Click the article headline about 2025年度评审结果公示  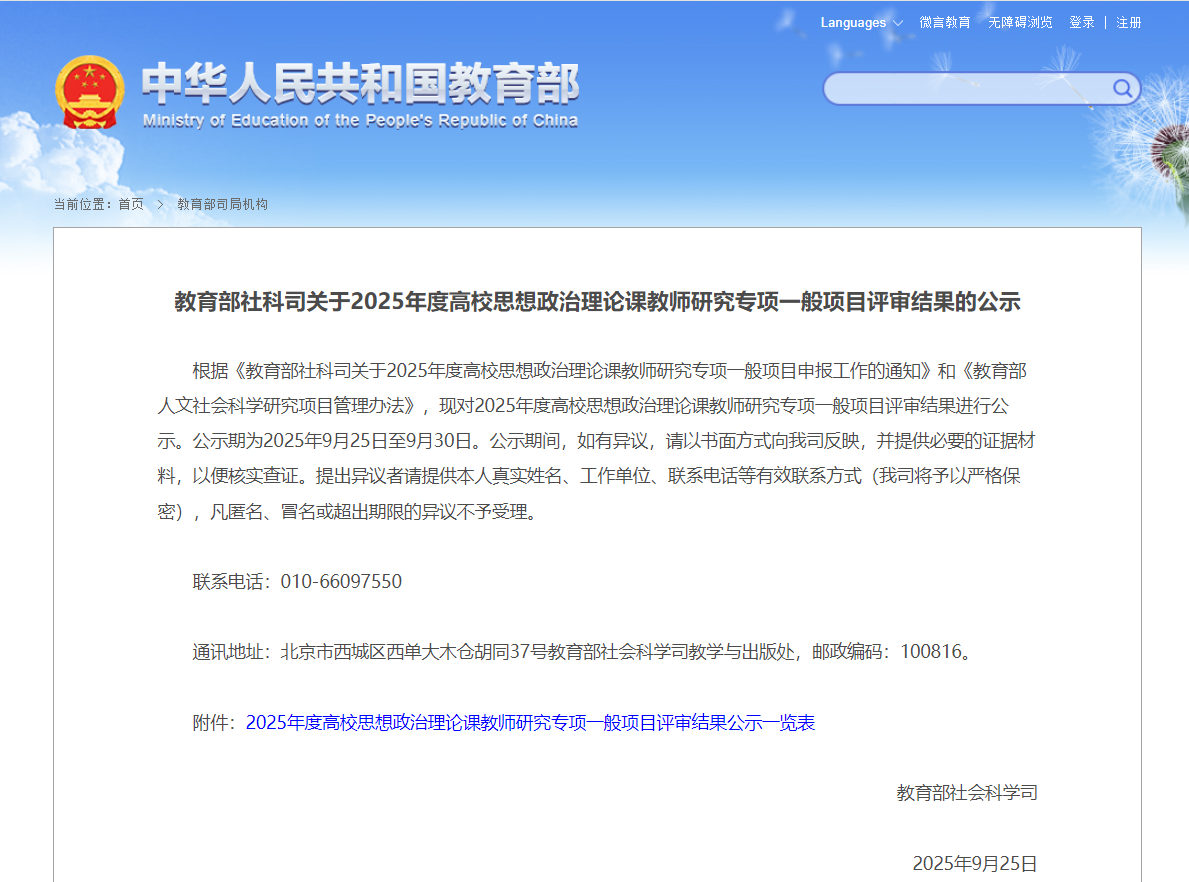[597, 302]
